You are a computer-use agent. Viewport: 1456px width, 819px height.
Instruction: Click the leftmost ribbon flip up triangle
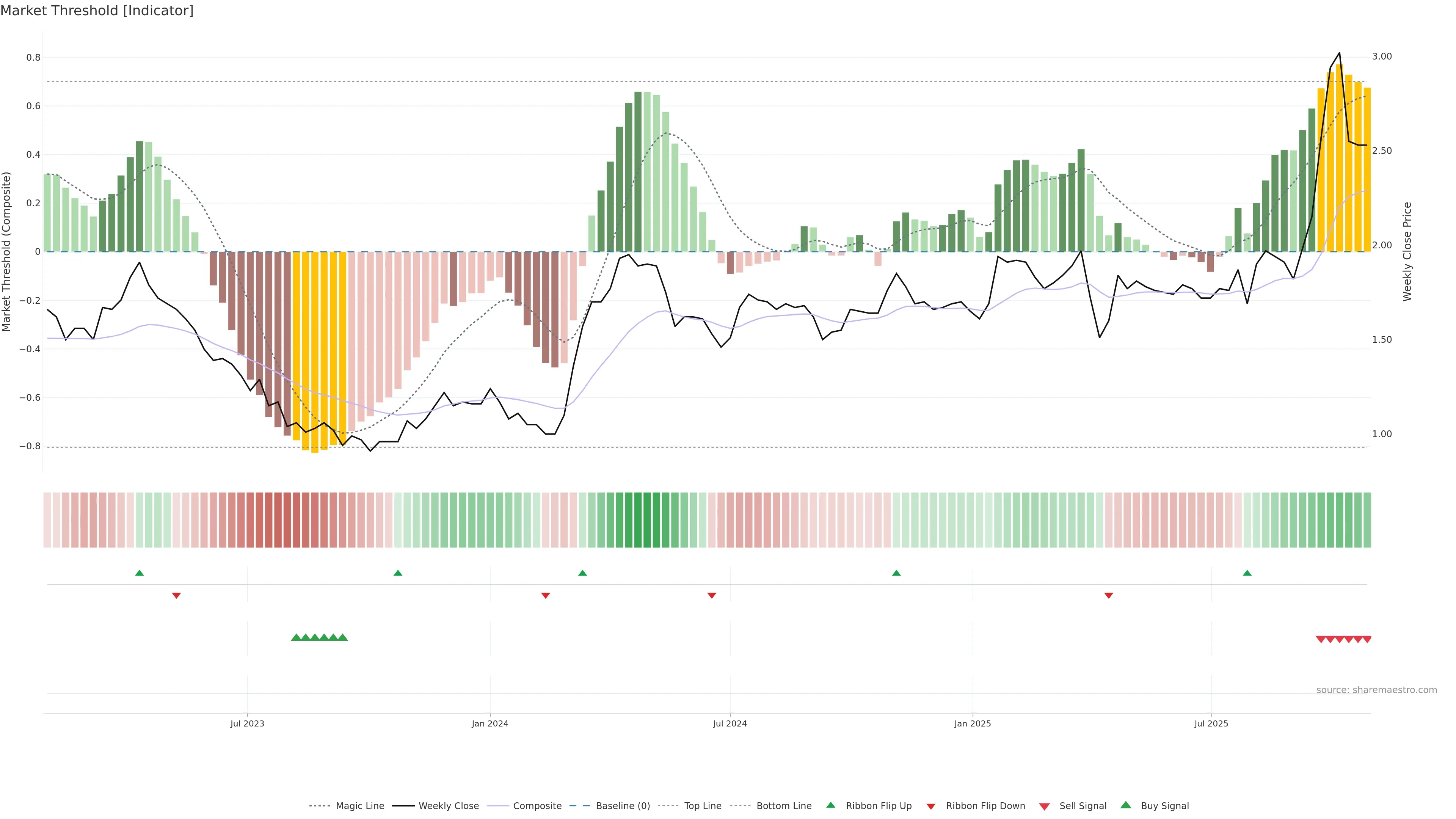(140, 573)
